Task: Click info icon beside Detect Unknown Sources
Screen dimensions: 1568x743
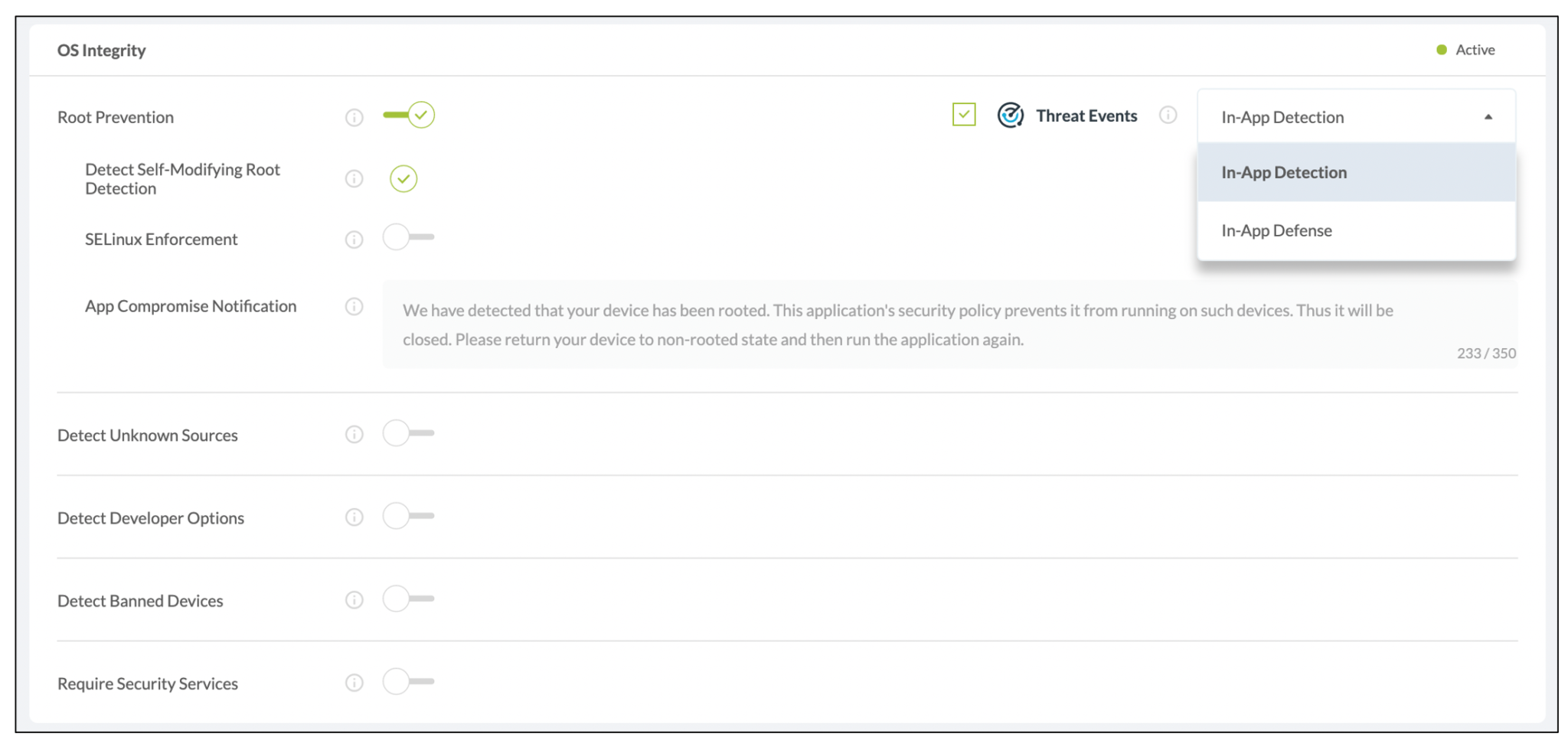Action: (x=354, y=435)
